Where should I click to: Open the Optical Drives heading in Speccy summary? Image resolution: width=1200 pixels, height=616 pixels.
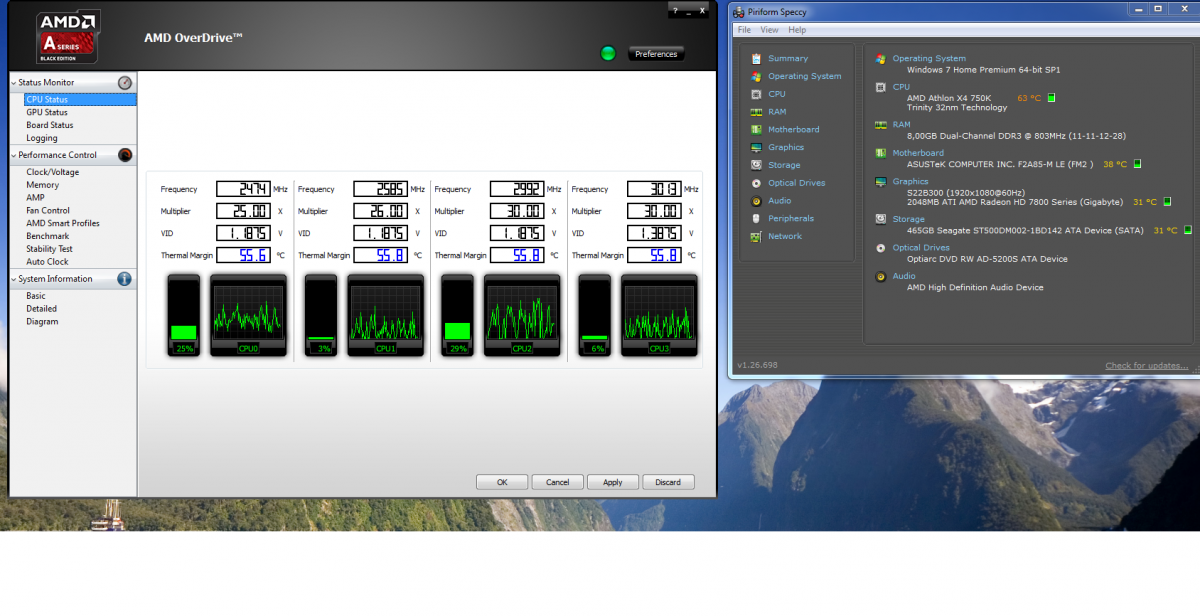921,248
